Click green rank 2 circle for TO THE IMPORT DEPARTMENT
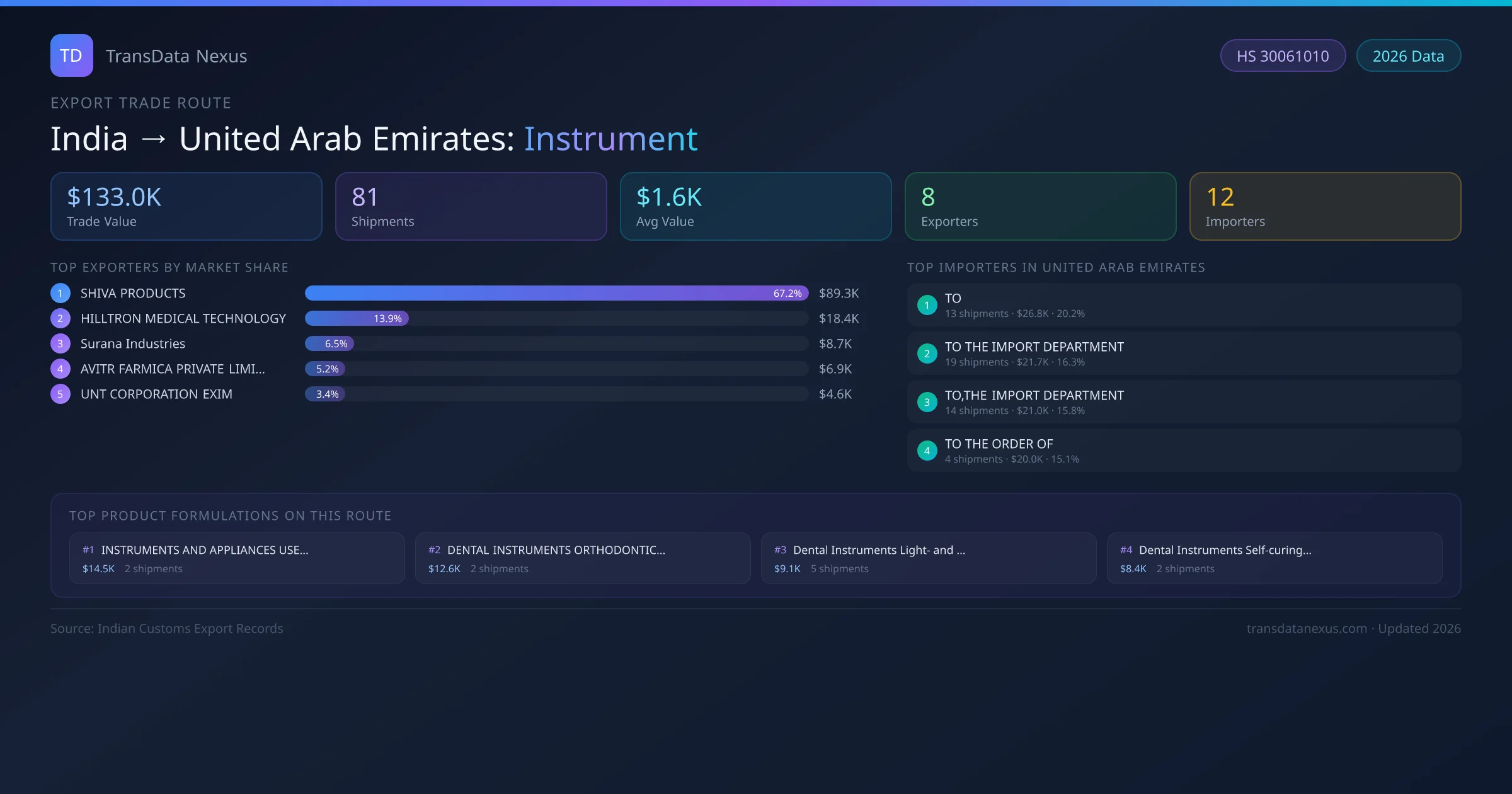 (927, 354)
